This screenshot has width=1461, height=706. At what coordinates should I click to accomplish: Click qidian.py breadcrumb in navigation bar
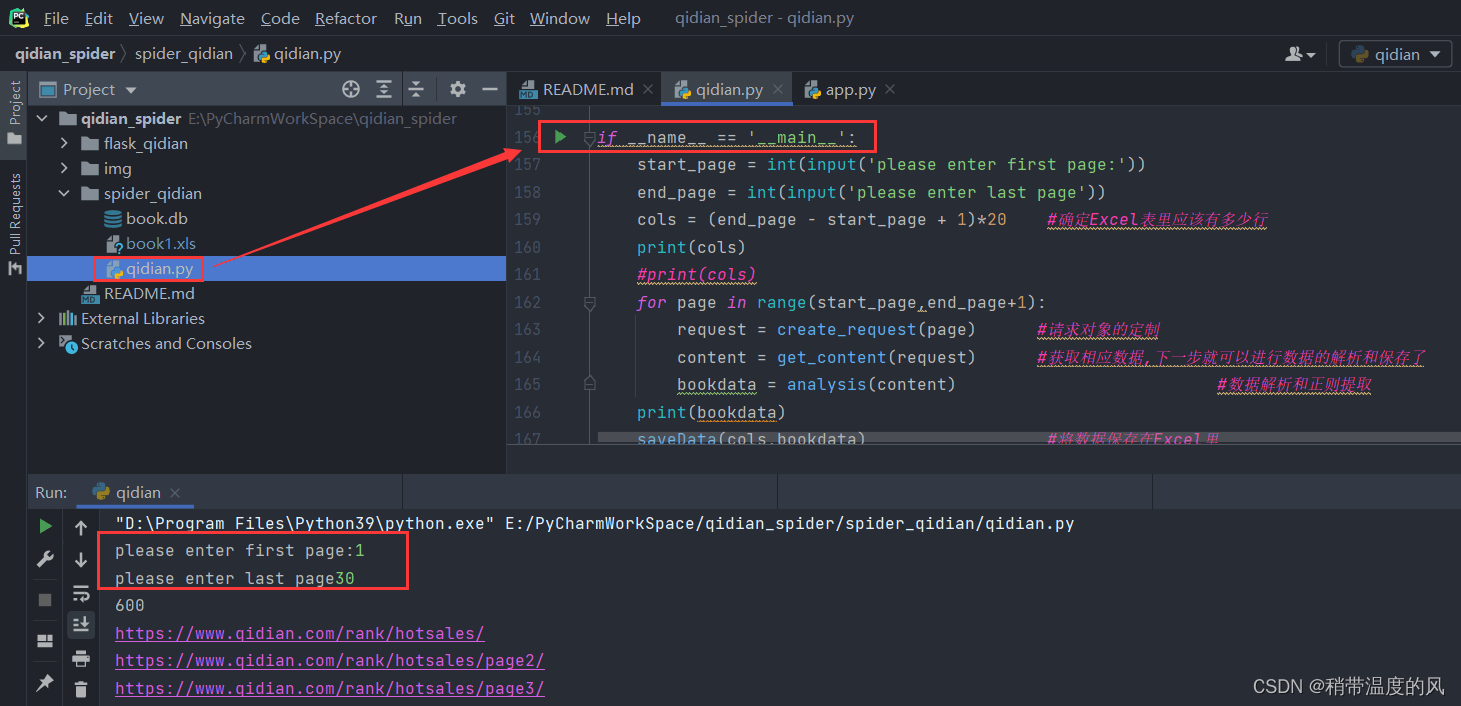(x=297, y=53)
